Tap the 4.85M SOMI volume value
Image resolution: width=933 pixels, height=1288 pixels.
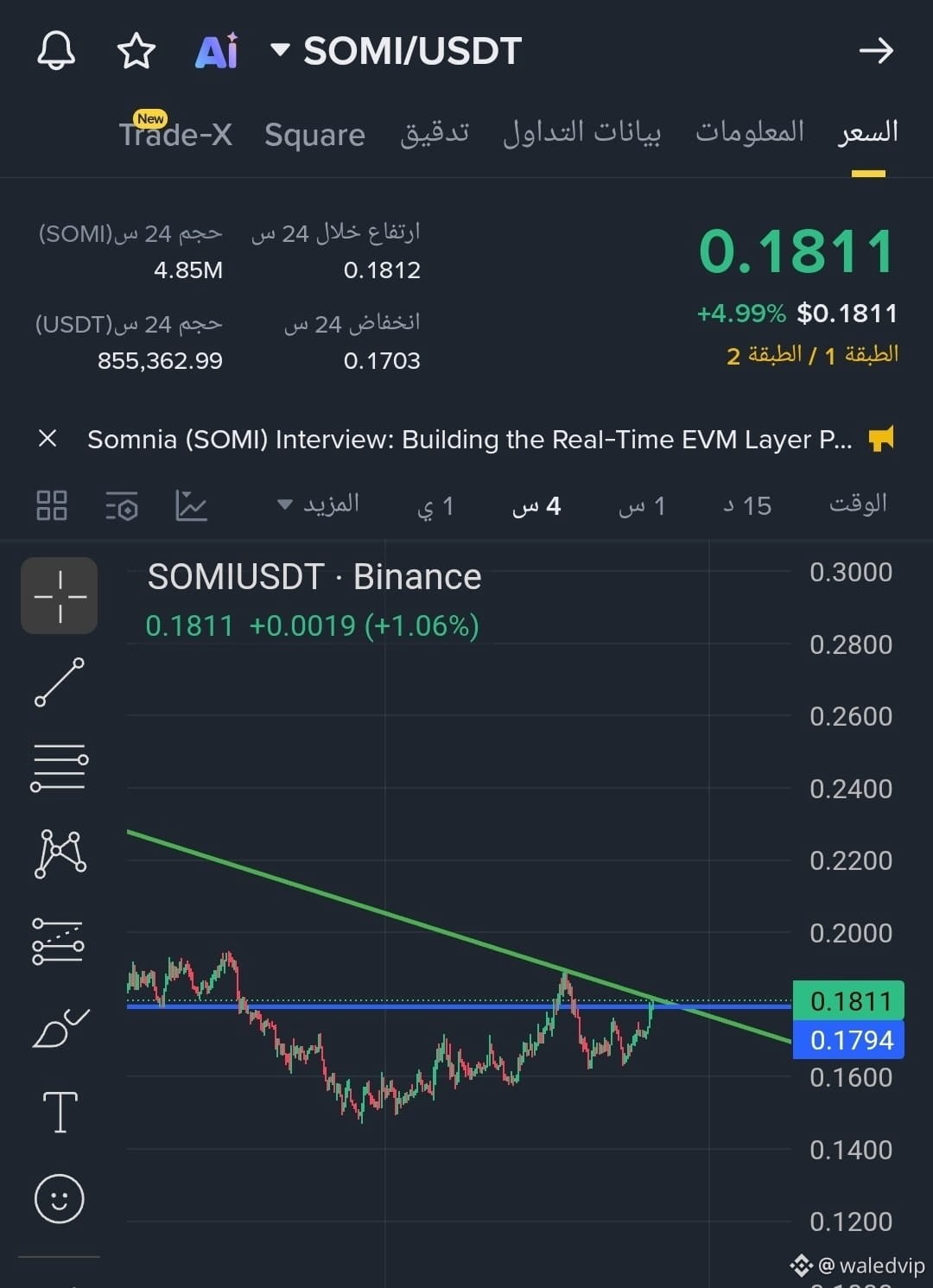tap(188, 270)
